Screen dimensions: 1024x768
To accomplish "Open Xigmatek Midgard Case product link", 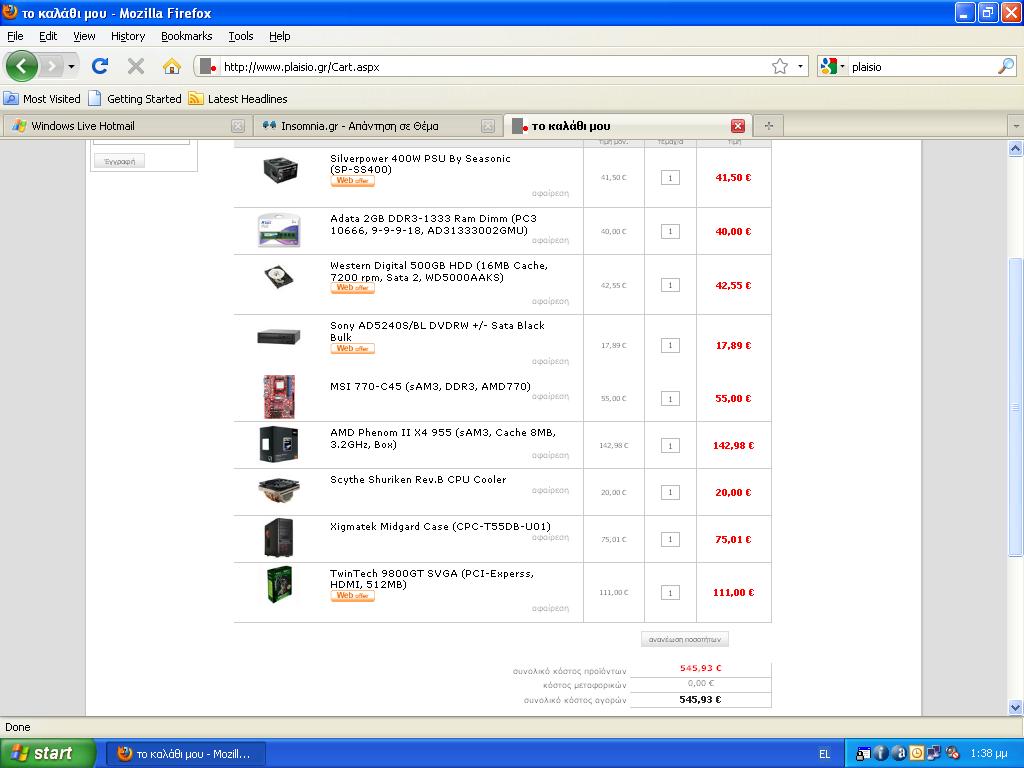I will (440, 526).
